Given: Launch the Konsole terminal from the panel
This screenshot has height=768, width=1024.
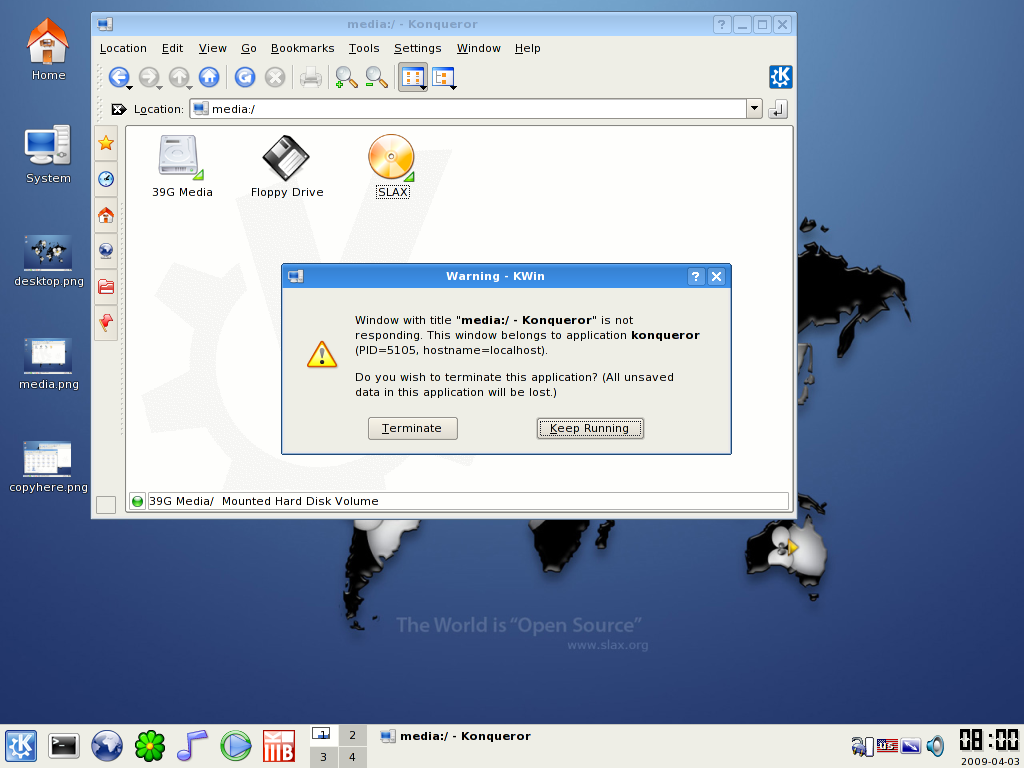Looking at the screenshot, I should pos(64,745).
